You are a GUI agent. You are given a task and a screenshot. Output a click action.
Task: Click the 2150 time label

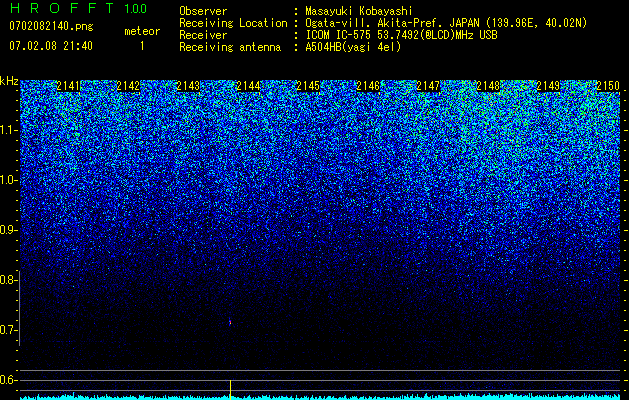click(x=608, y=86)
